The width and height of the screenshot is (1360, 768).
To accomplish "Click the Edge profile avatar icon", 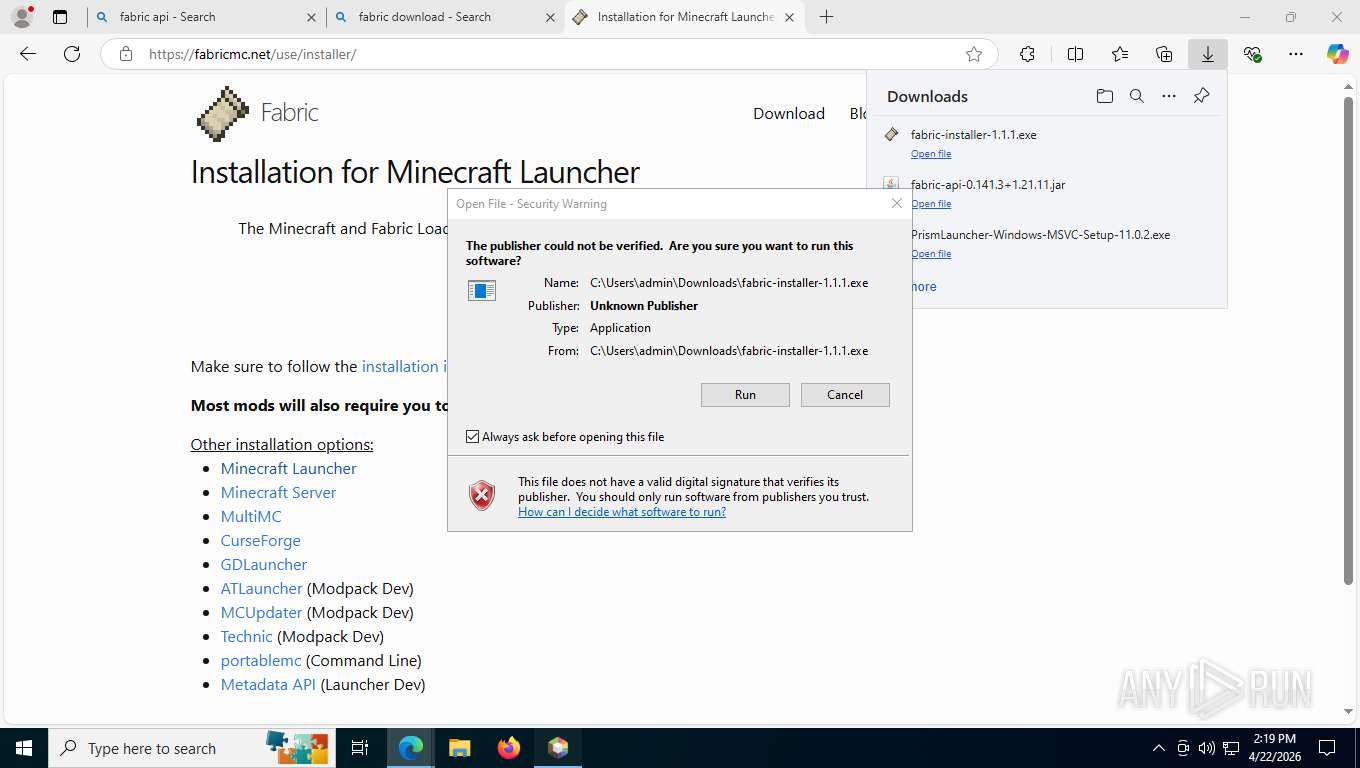I will (x=22, y=17).
